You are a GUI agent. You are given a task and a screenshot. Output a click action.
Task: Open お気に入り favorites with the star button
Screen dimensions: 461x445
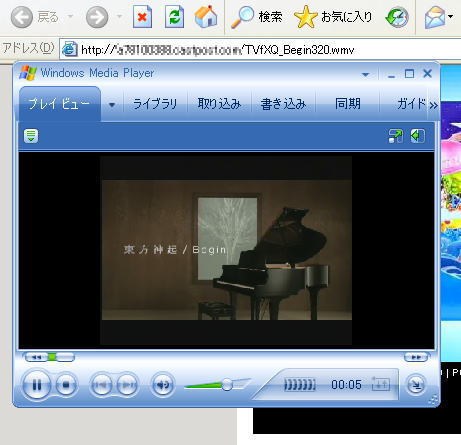coord(333,17)
